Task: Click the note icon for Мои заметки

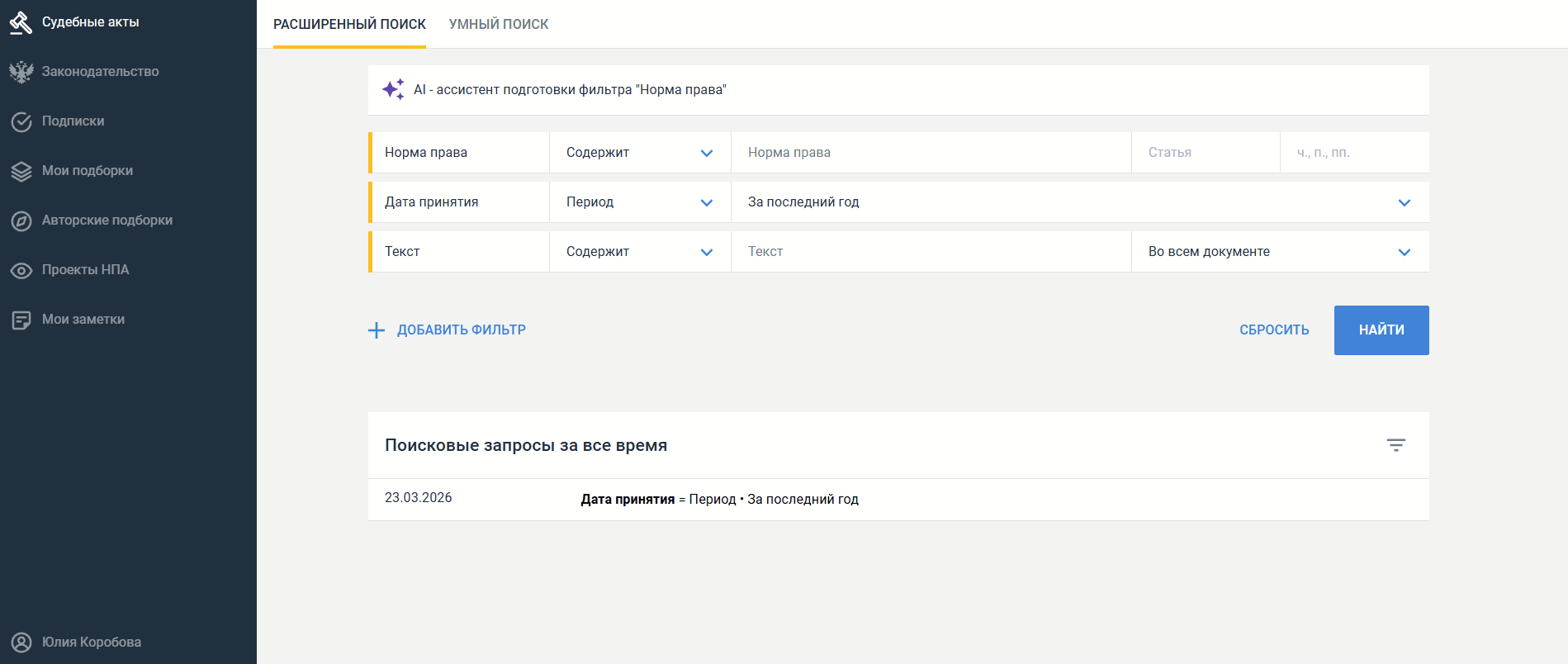Action: click(x=21, y=320)
